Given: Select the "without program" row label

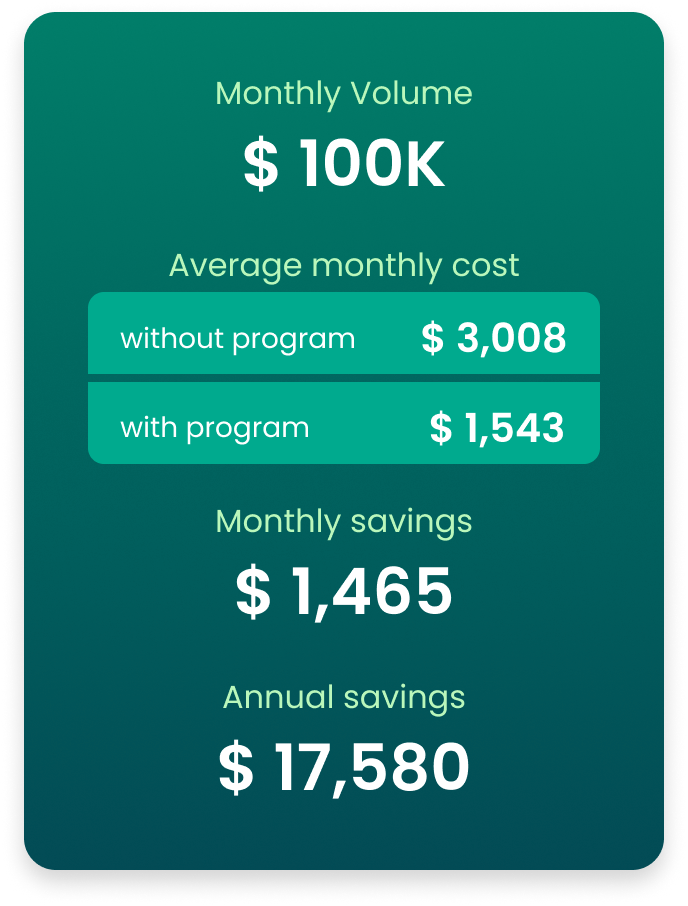Looking at the screenshot, I should [238, 339].
